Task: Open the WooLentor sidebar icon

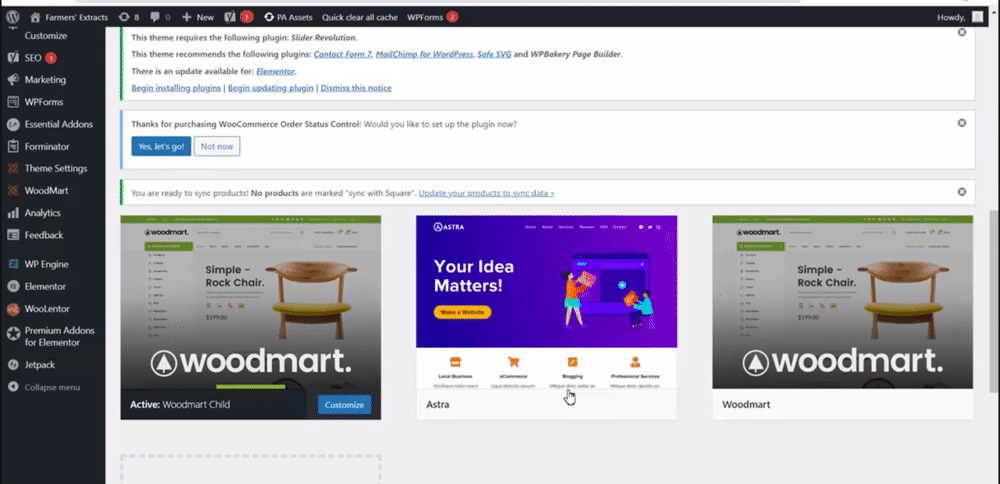Action: point(13,309)
